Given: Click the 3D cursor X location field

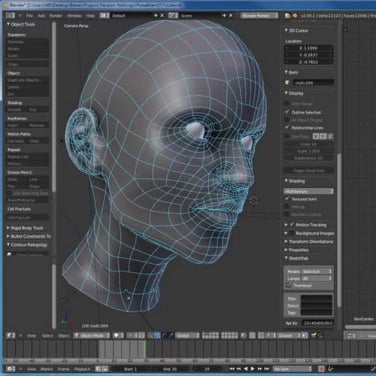Looking at the screenshot, I should coord(309,48).
